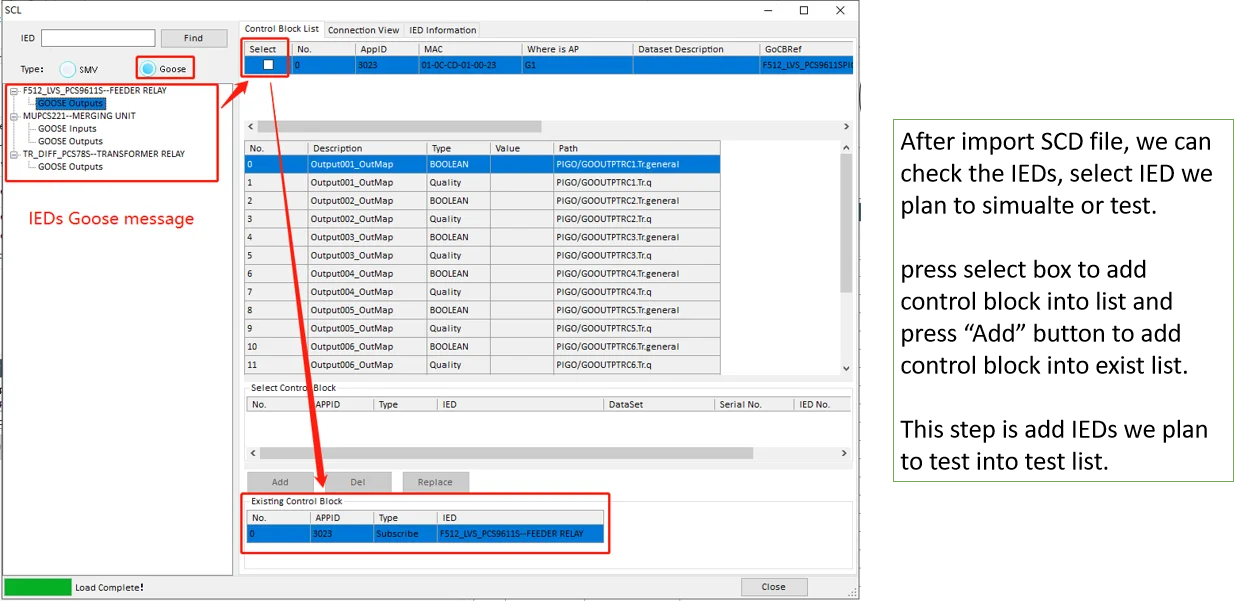Maximize the SCL window

coord(804,10)
